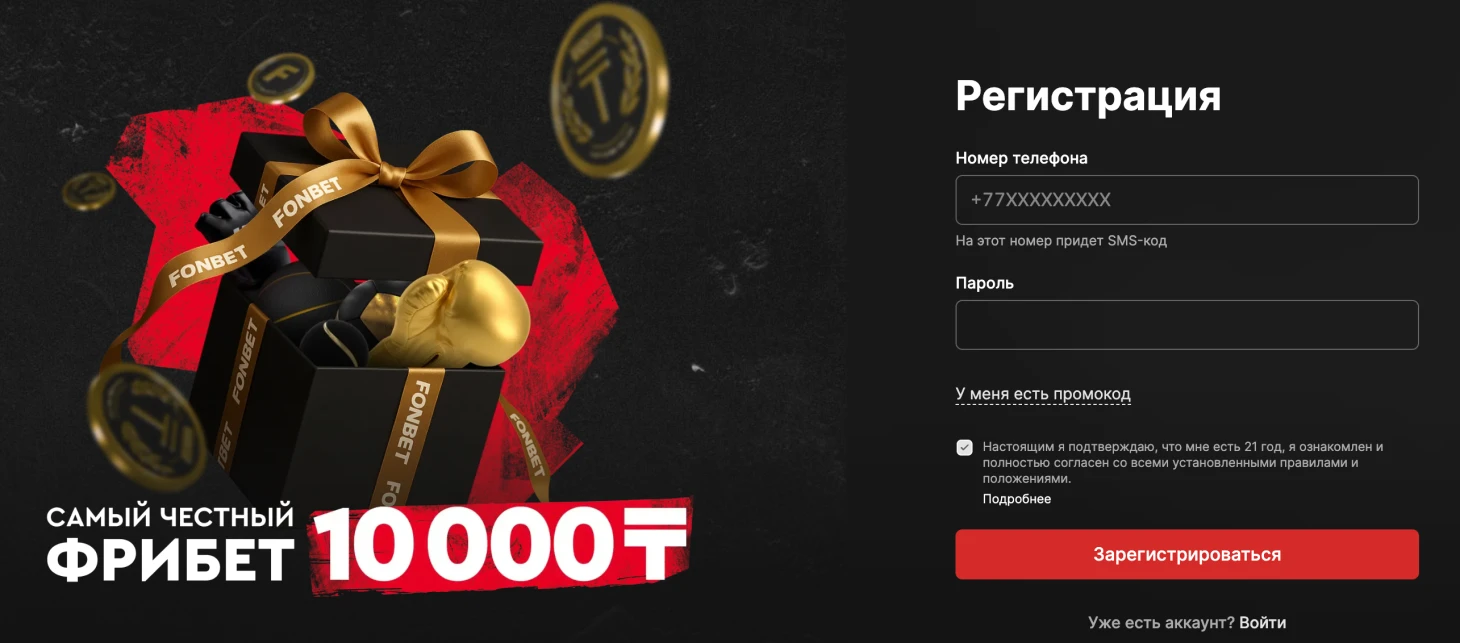Click the Зарегистрироваться button
Image resolution: width=1460 pixels, height=643 pixels.
1187,554
